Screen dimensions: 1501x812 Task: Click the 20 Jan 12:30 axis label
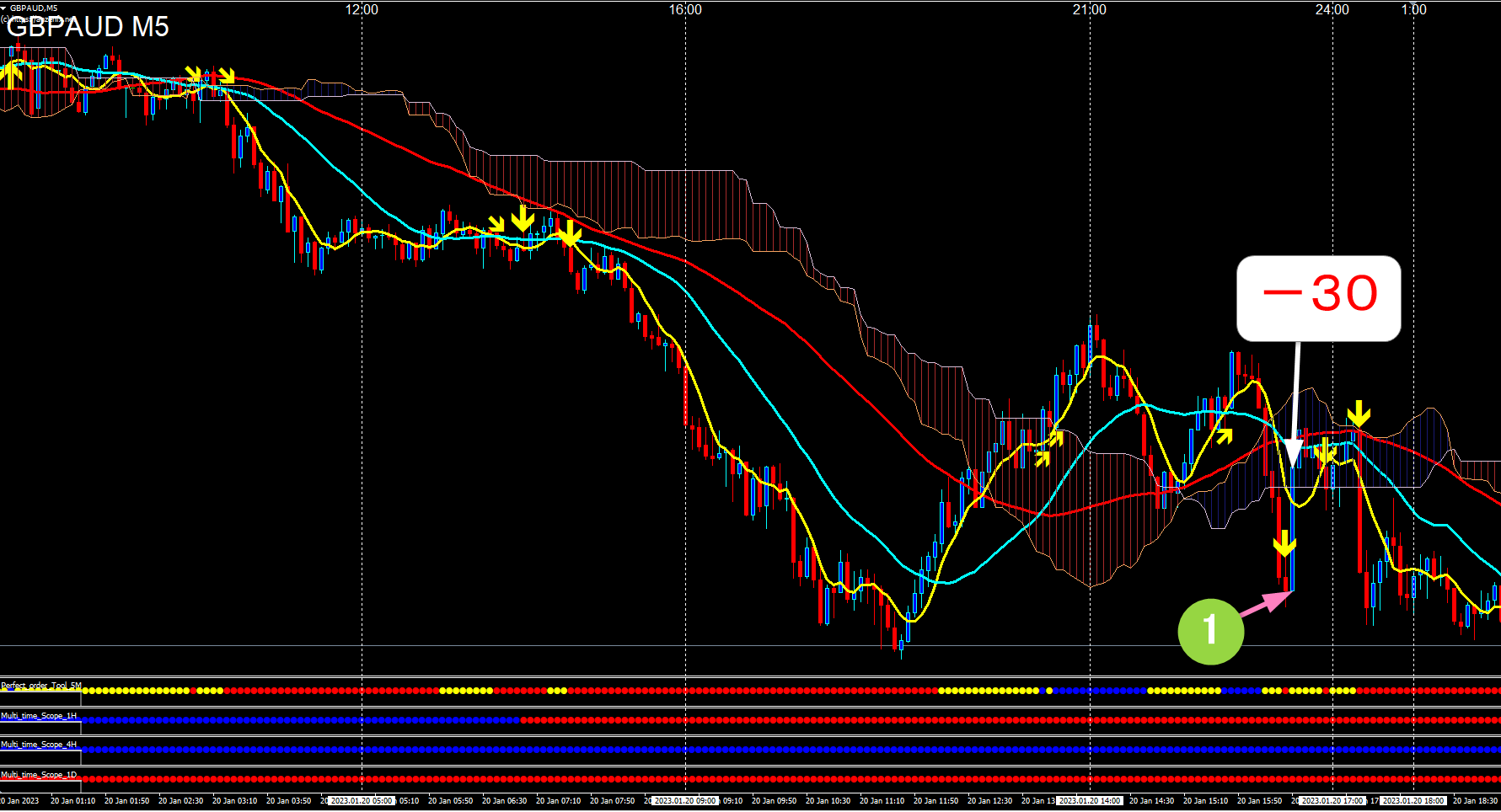pyautogui.click(x=989, y=801)
